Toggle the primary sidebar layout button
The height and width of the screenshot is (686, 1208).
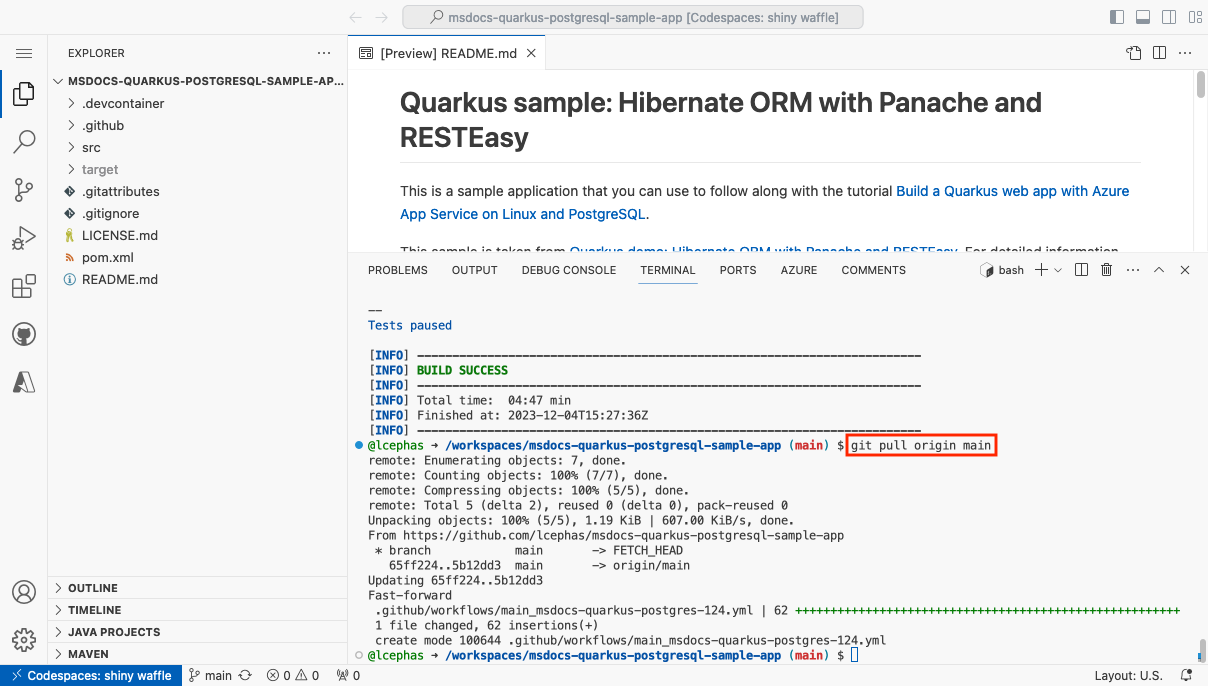[x=1117, y=17]
